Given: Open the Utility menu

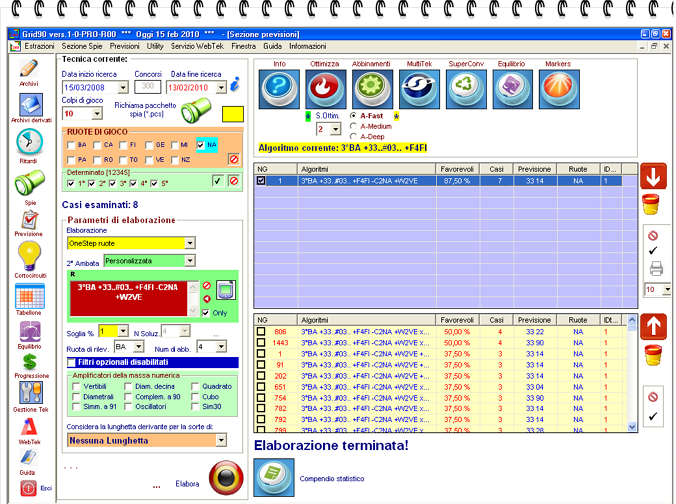Looking at the screenshot, I should pos(155,46).
